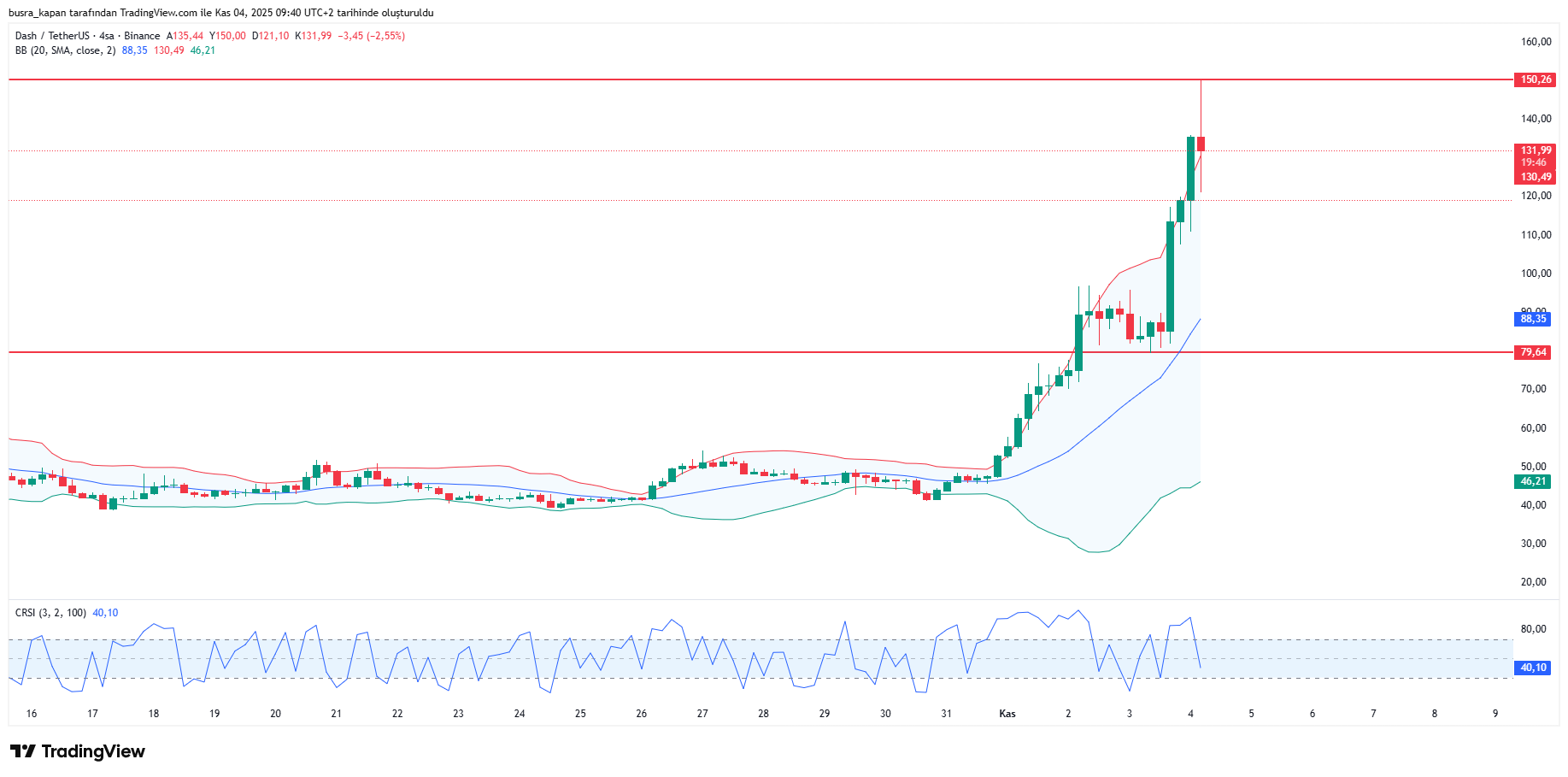Click the 160,00 price axis tick
Viewport: 1568px width, 777px height.
pos(1536,42)
